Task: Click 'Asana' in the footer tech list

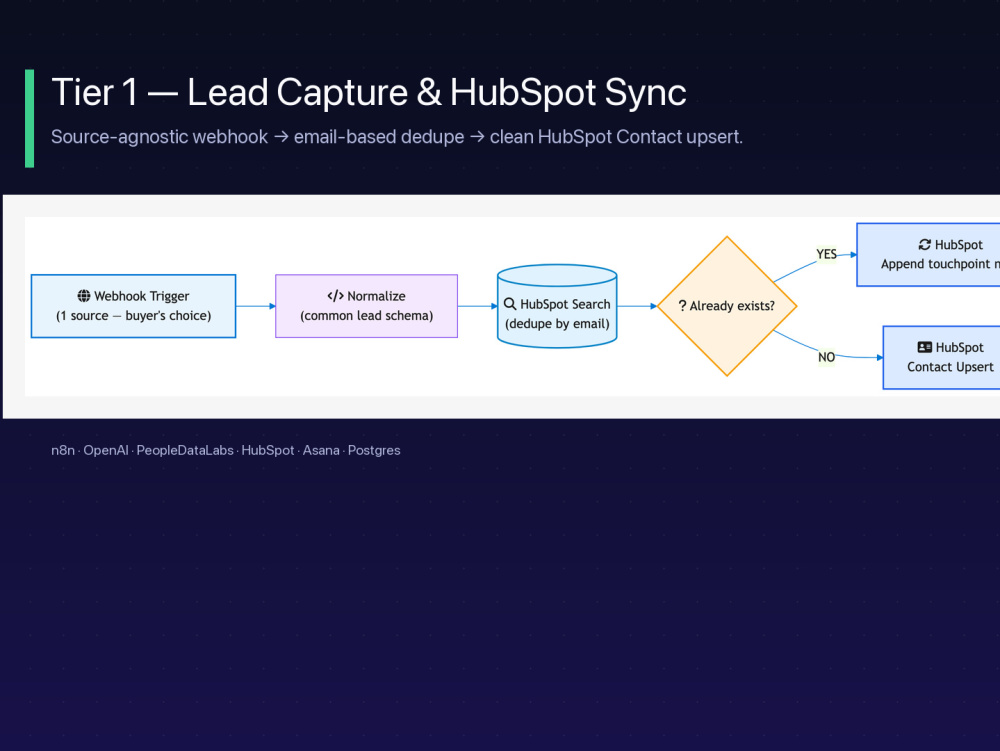Action: (321, 450)
